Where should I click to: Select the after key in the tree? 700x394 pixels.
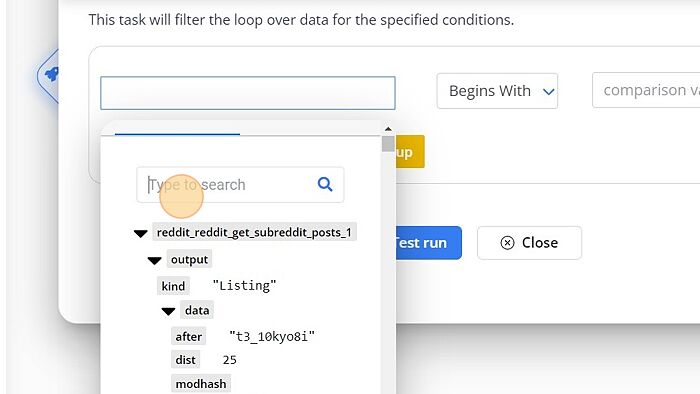(x=188, y=336)
